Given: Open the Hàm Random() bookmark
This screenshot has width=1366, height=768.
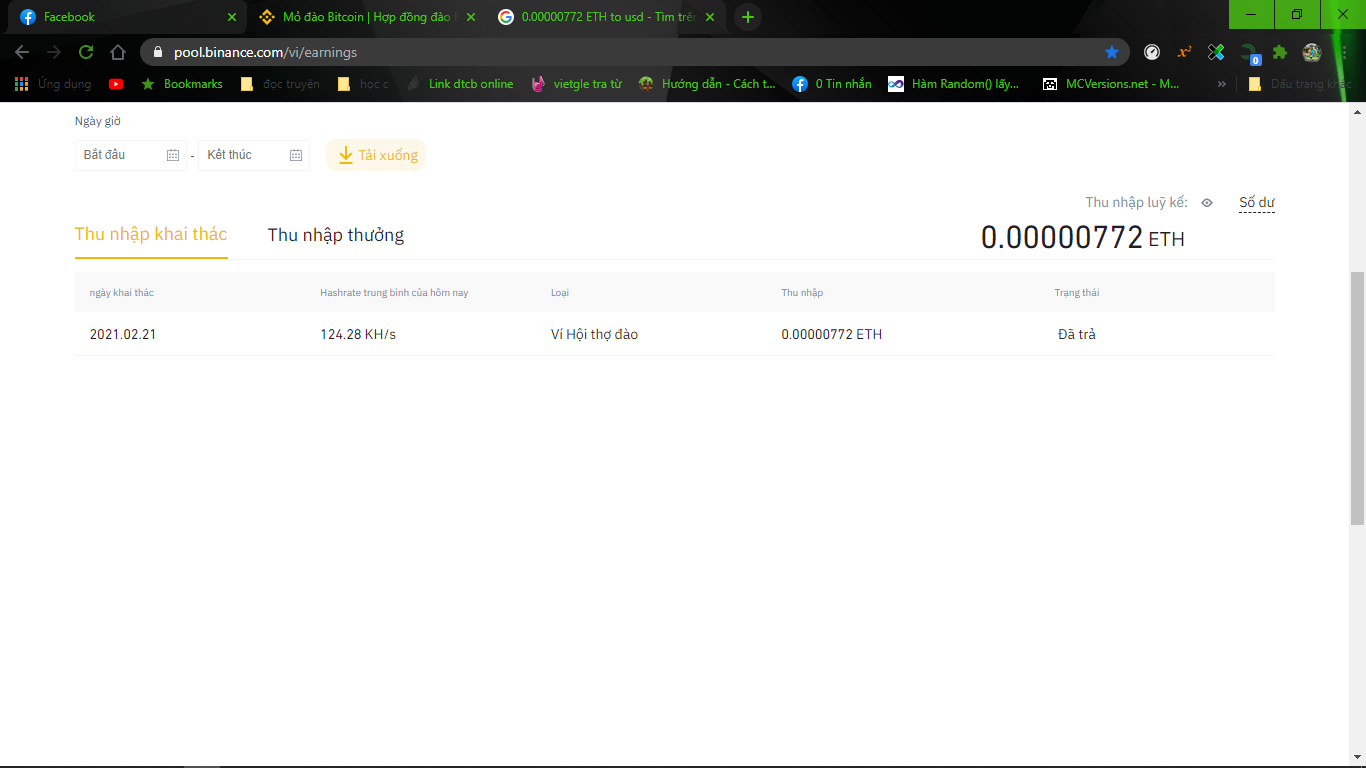Looking at the screenshot, I should tap(954, 84).
